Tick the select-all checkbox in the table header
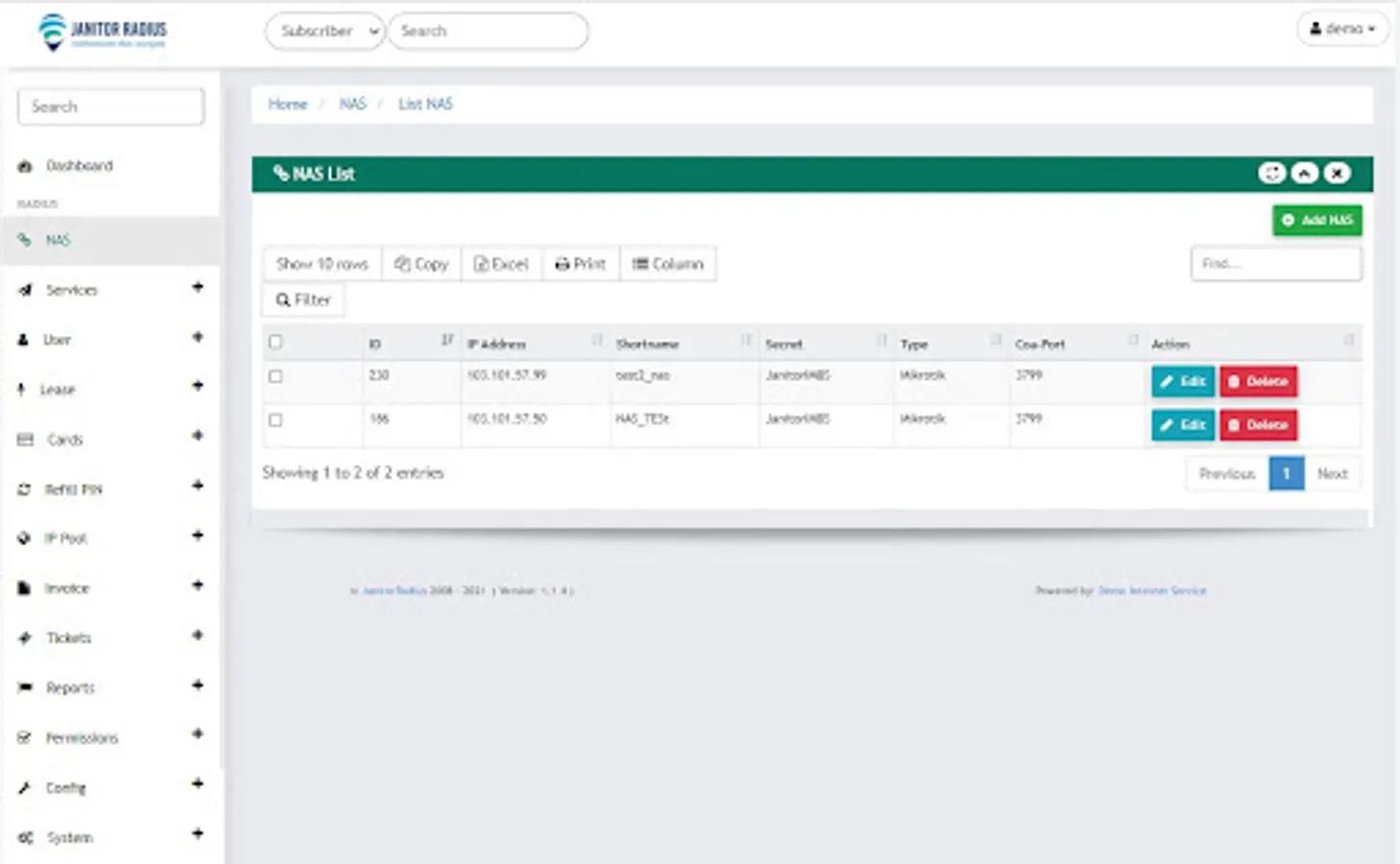This screenshot has height=864, width=1400. (276, 342)
